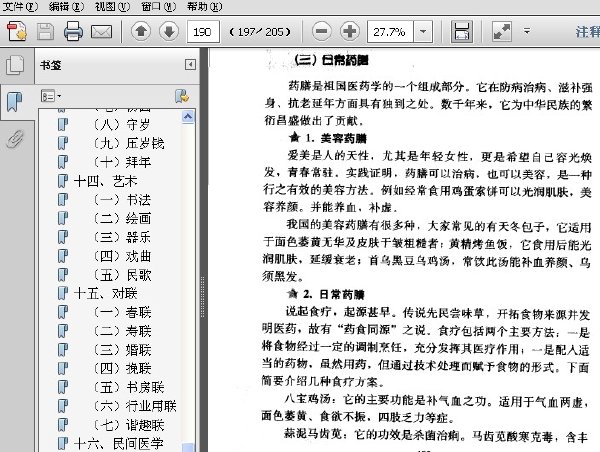Image resolution: width=600 pixels, height=452 pixels.
Task: Zoom out with the minus button
Action: point(321,31)
